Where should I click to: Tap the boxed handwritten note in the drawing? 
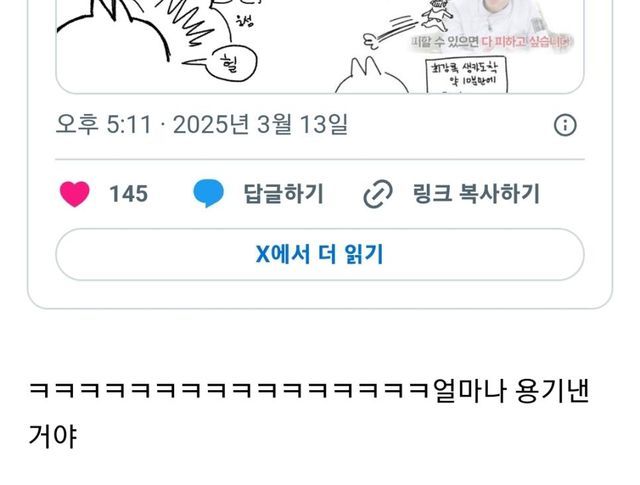click(467, 76)
